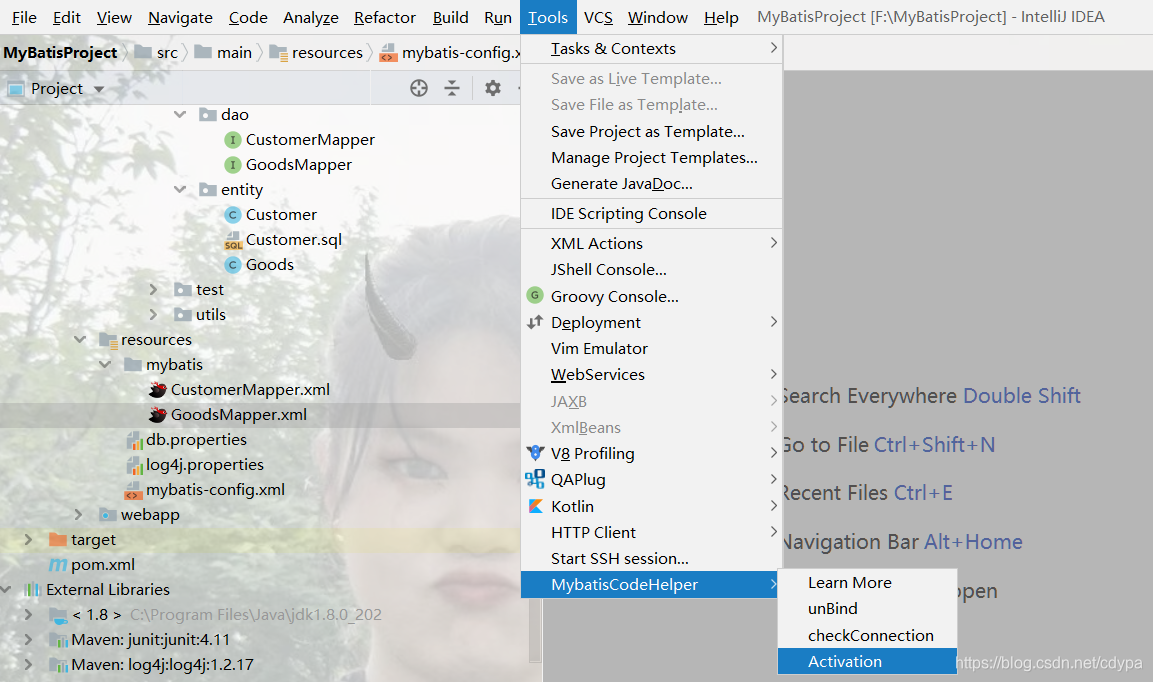Click MyBatisProject breadcrumb
Screen dimensions: 1153x682
pyautogui.click(x=60, y=53)
